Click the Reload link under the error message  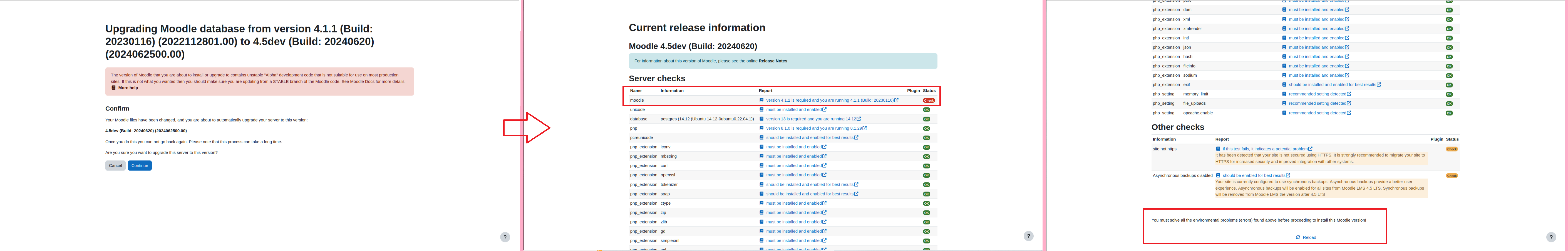[x=1309, y=238]
